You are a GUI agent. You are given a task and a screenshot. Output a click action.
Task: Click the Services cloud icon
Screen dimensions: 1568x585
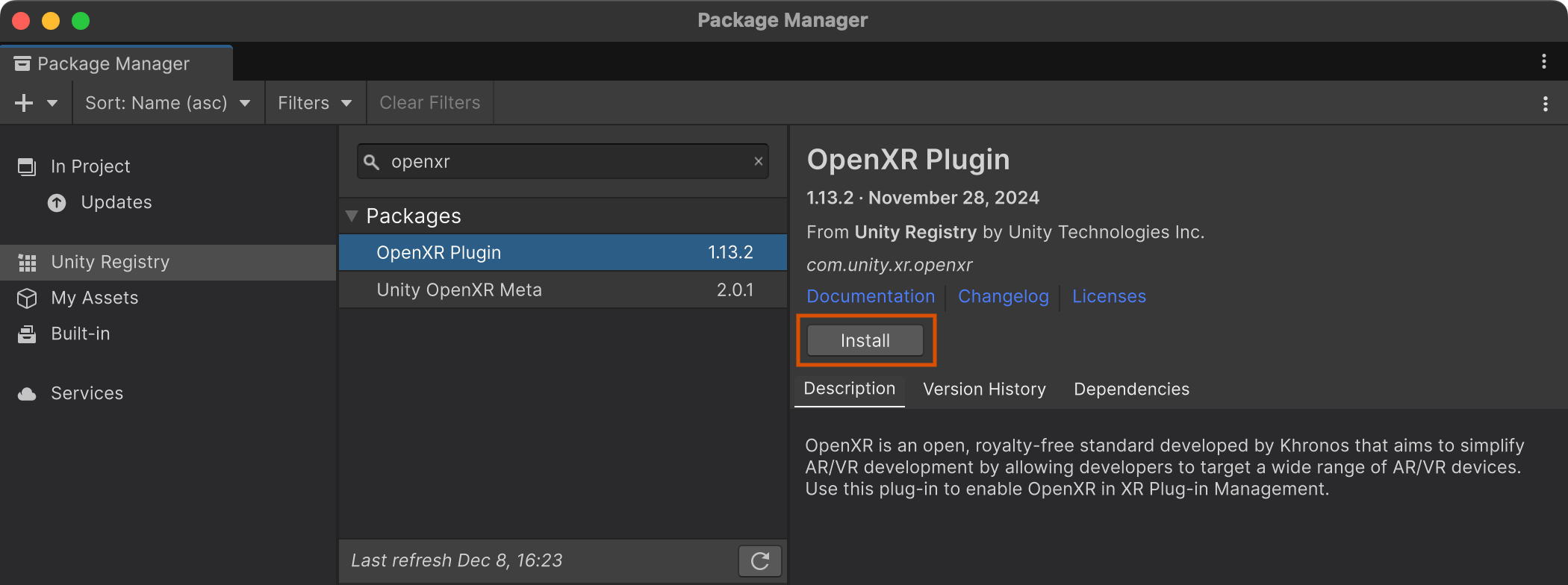(x=27, y=394)
